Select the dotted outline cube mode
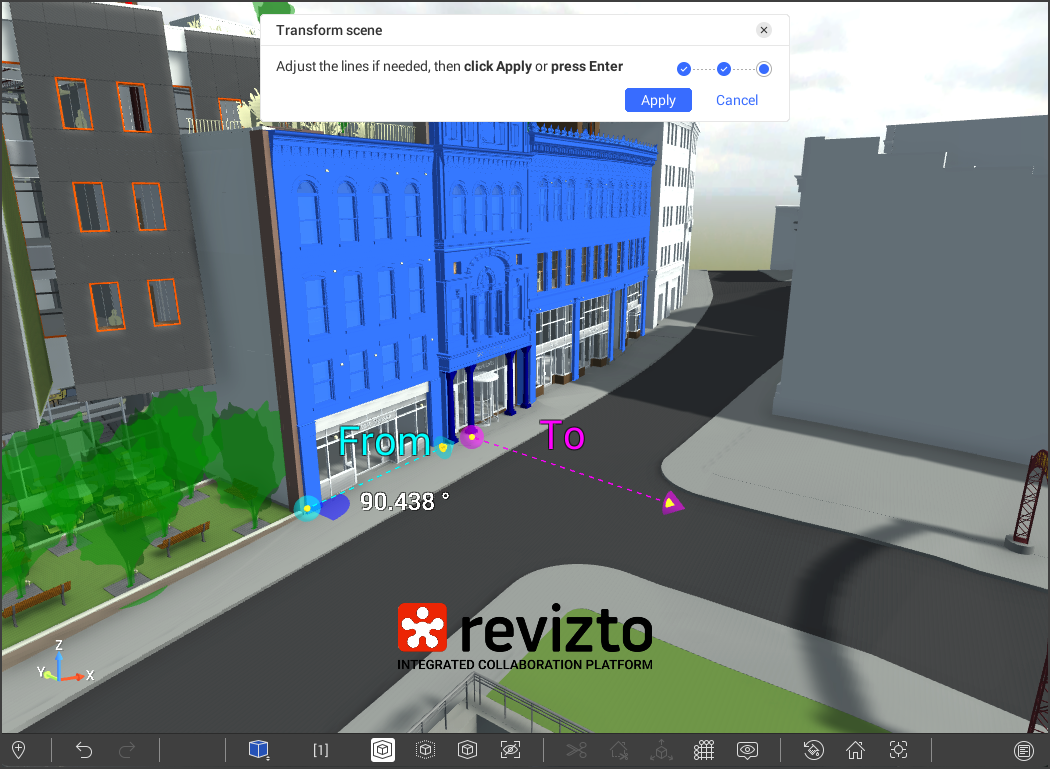The image size is (1050, 769). 425,750
